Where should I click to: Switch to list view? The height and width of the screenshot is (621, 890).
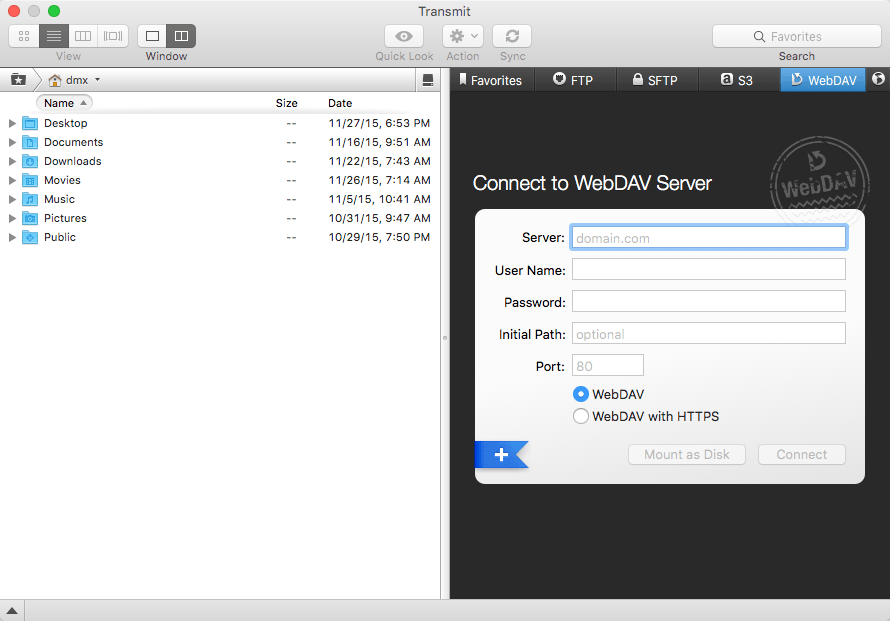[54, 36]
